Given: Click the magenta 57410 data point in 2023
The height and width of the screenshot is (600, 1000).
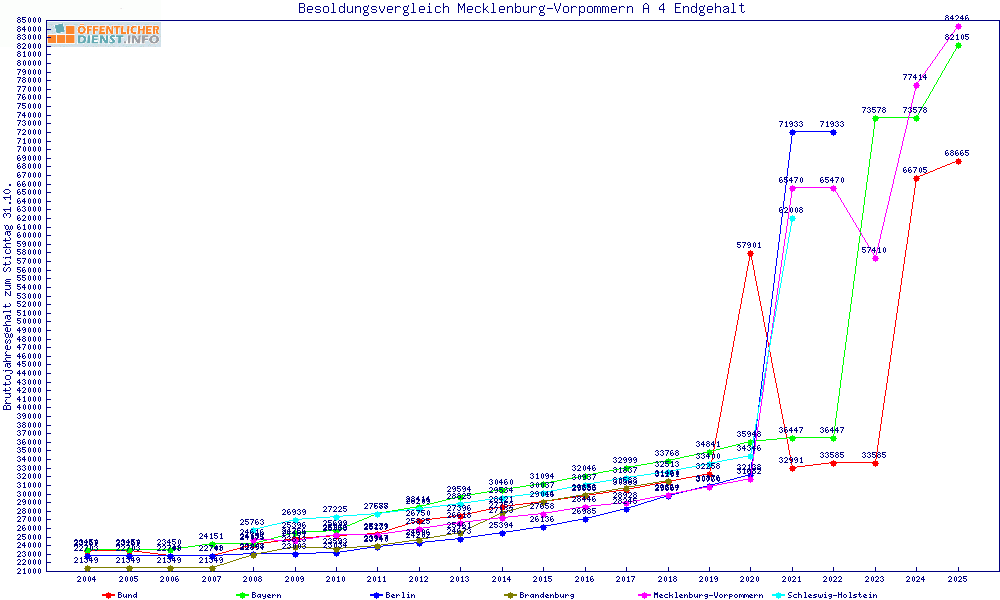Looking at the screenshot, I should tap(876, 258).
